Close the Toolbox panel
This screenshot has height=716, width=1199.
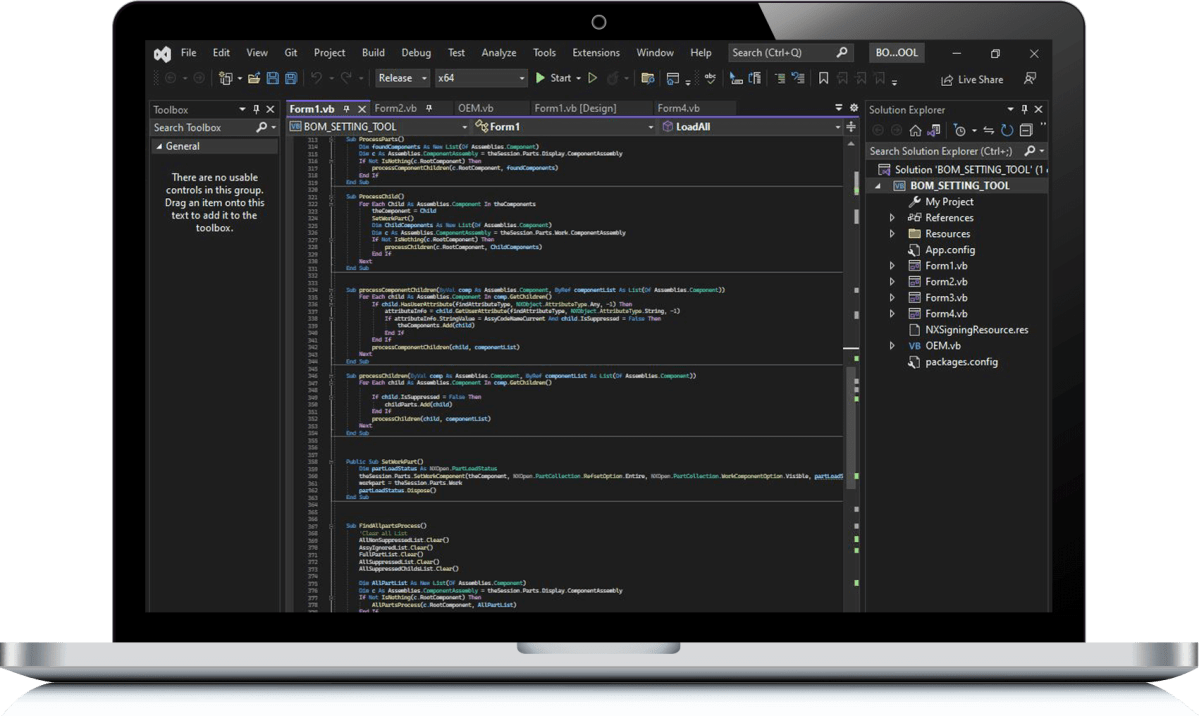[270, 109]
